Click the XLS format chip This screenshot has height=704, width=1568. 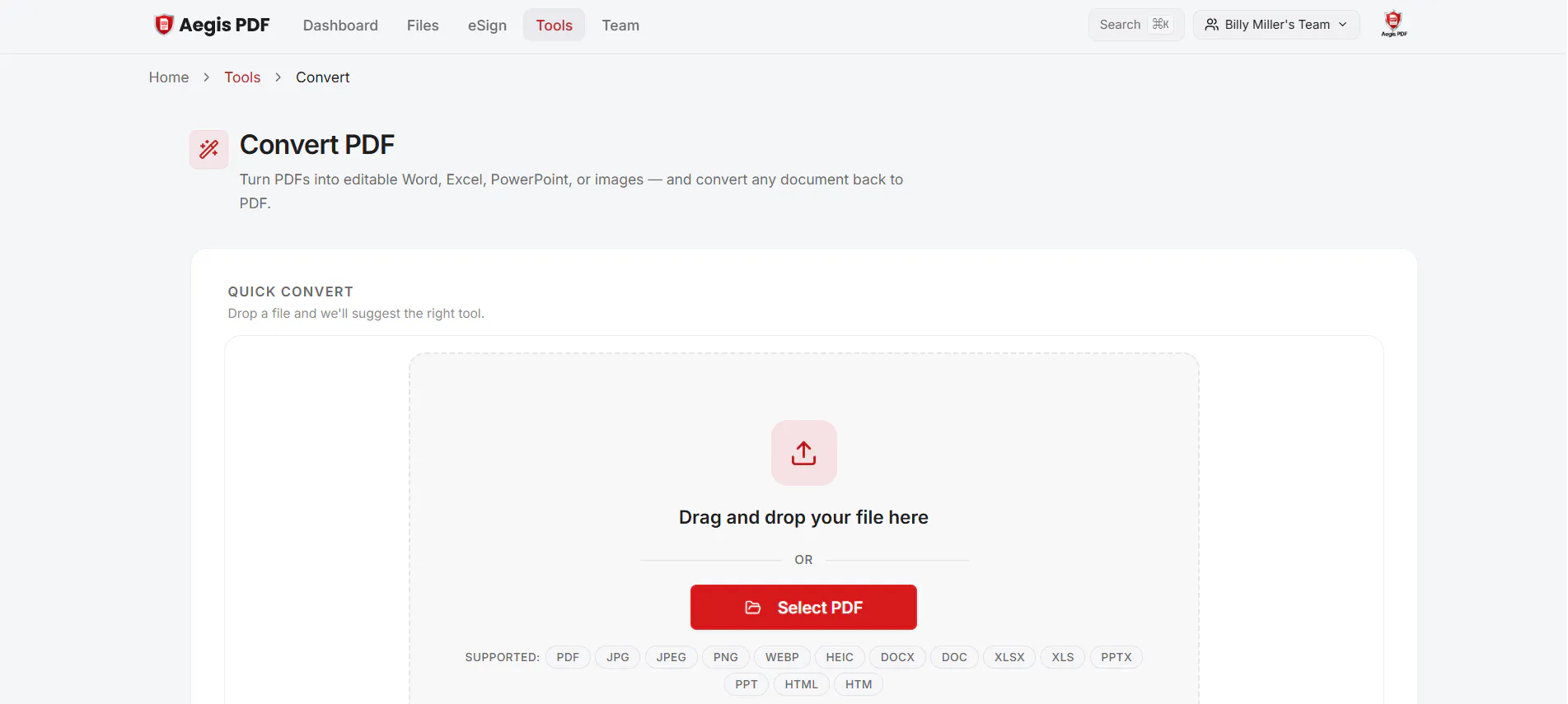[1063, 657]
